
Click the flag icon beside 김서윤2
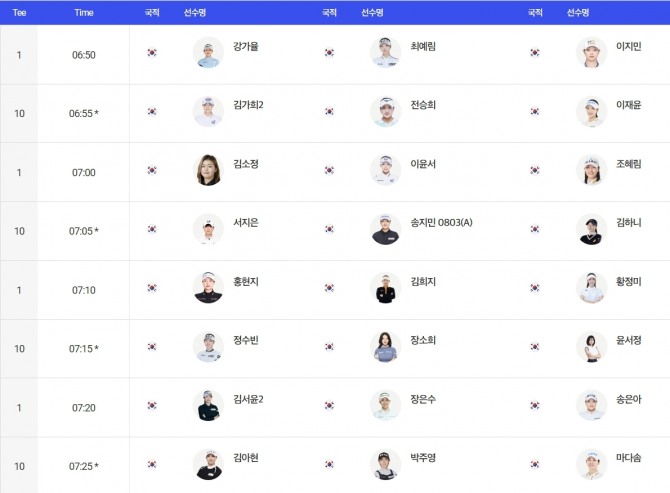pyautogui.click(x=152, y=406)
